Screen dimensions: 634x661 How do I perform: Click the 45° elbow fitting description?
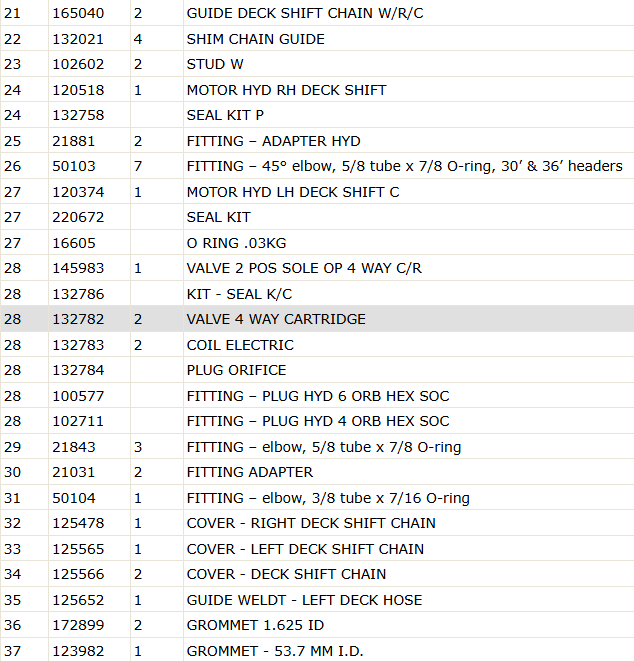pos(405,166)
